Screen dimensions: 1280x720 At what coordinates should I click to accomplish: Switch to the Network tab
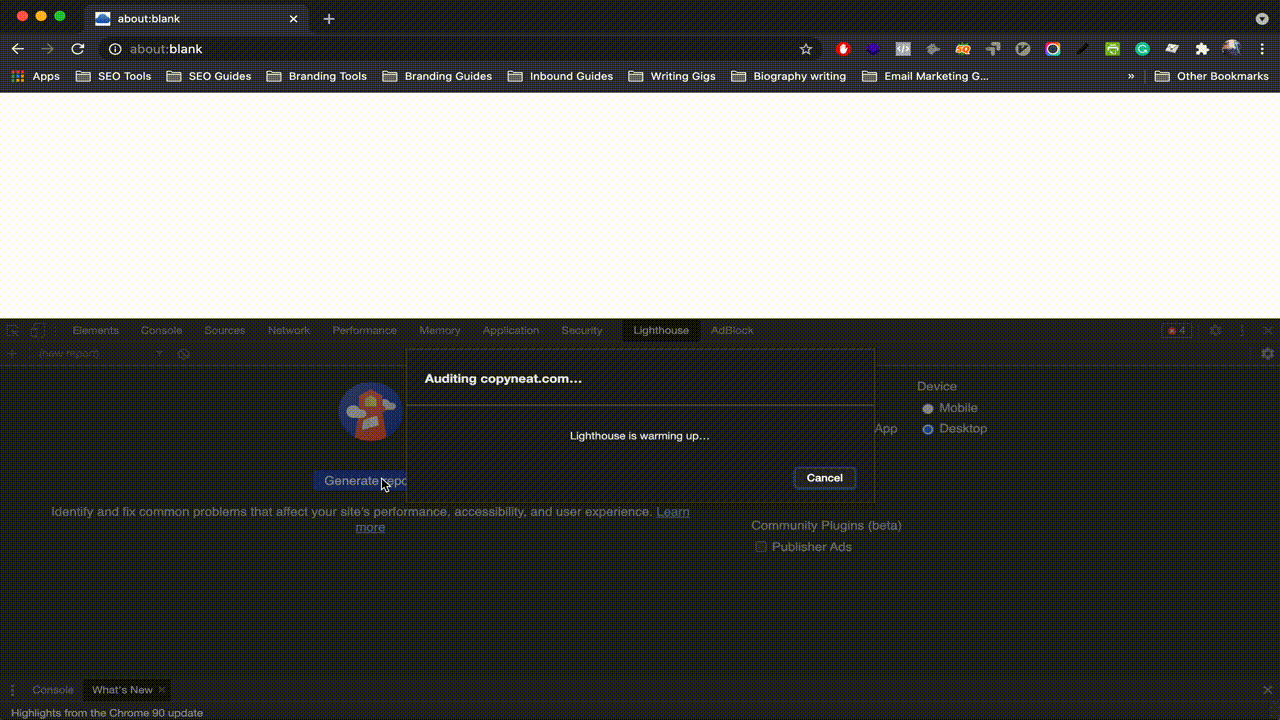(289, 331)
